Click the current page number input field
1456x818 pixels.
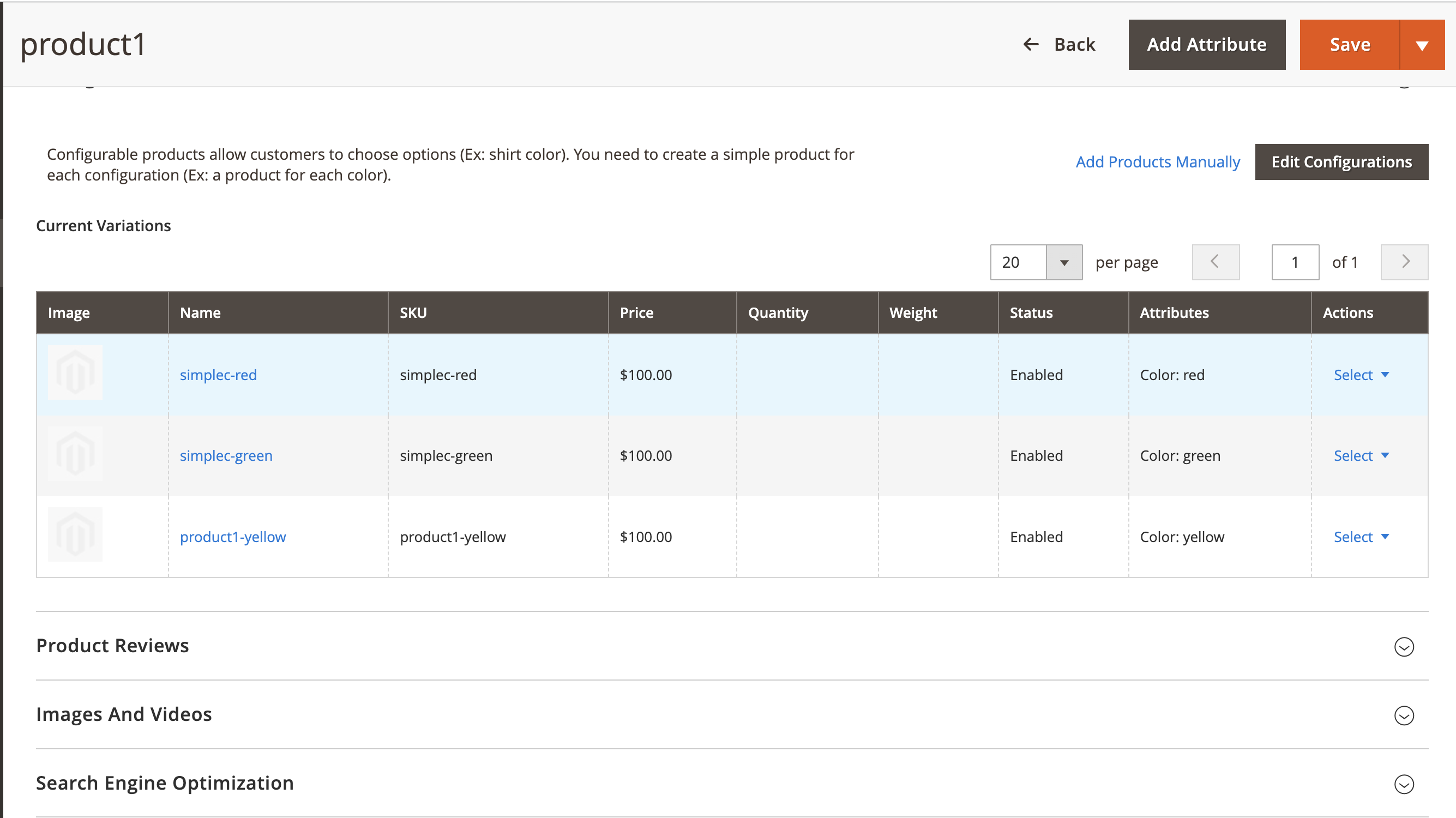(1295, 262)
